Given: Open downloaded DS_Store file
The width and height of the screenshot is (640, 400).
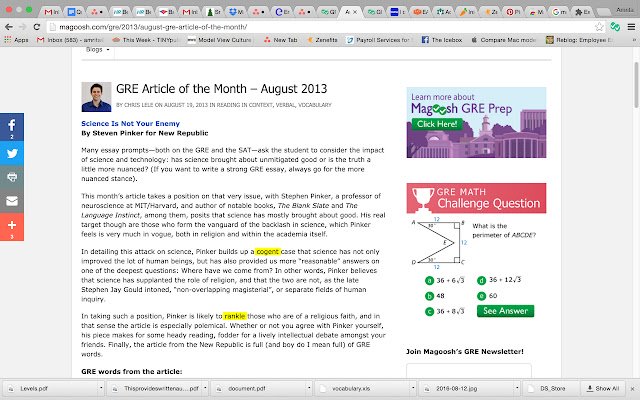Looking at the screenshot, I should tap(550, 389).
